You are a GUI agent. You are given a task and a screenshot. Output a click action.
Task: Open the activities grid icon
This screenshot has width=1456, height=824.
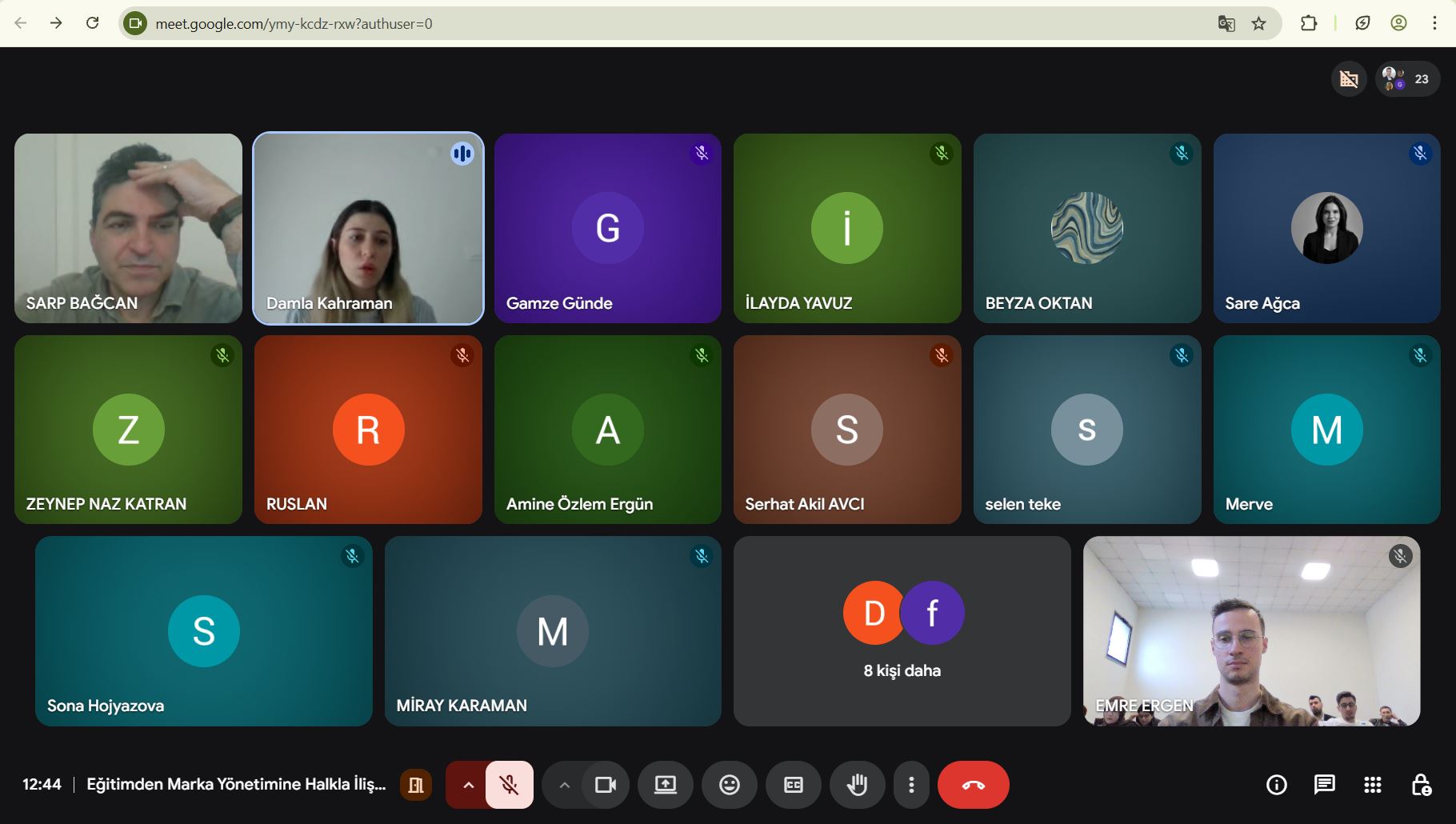pyautogui.click(x=1373, y=785)
